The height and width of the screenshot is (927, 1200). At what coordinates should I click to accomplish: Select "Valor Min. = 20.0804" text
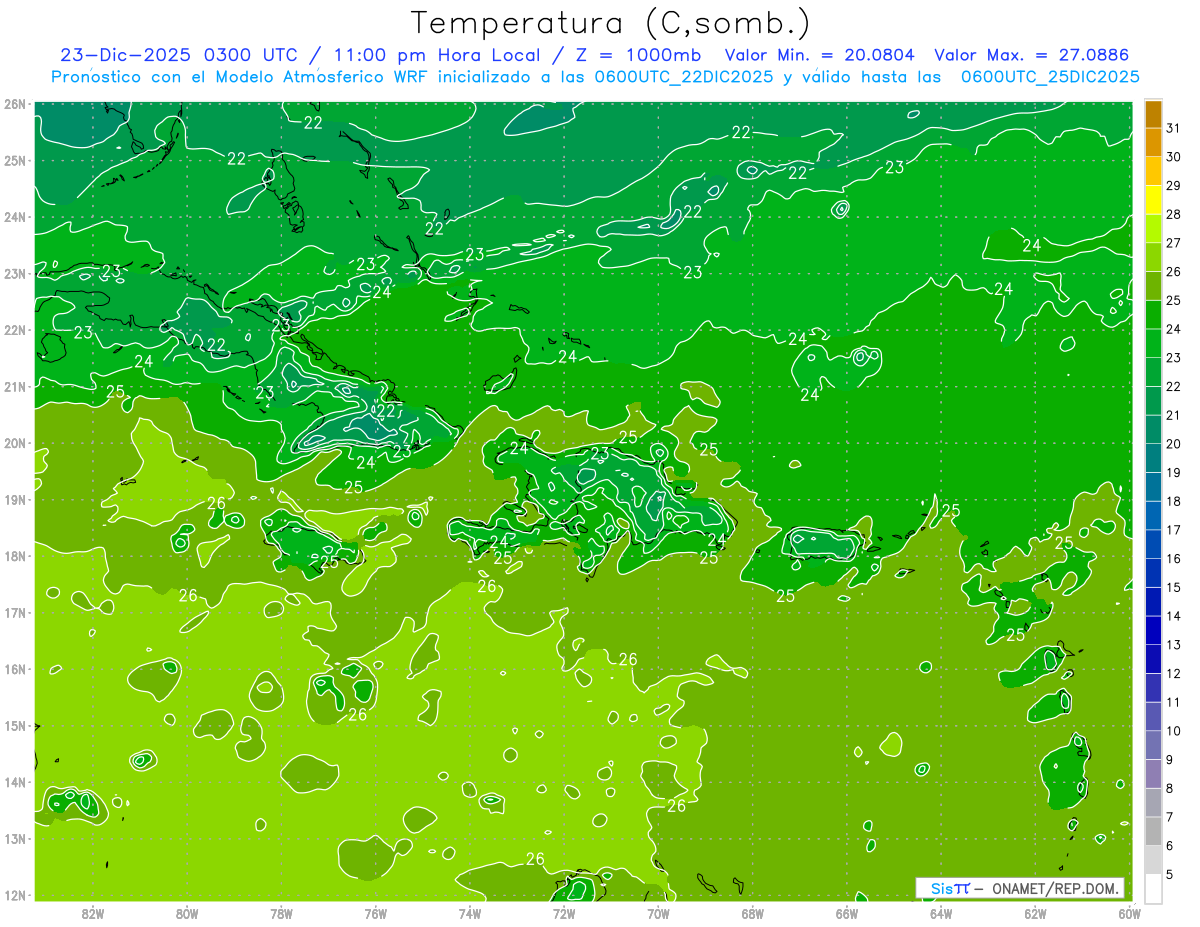pos(819,55)
